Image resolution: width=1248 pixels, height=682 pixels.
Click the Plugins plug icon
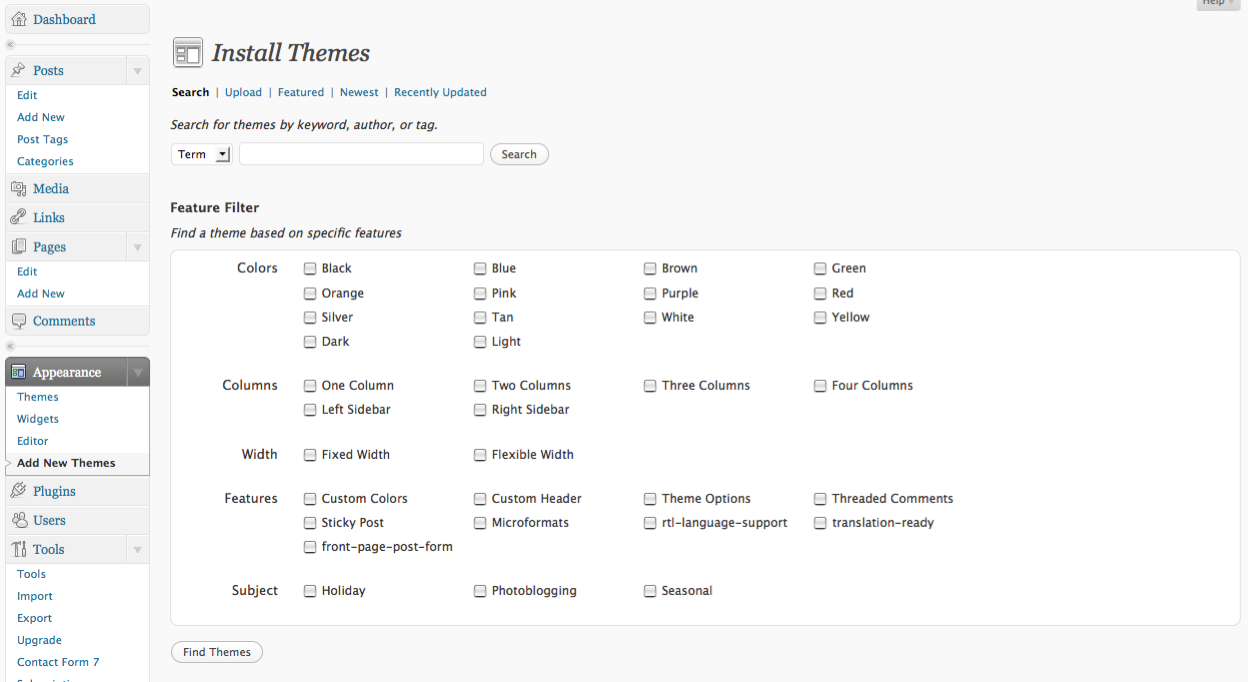[x=19, y=491]
